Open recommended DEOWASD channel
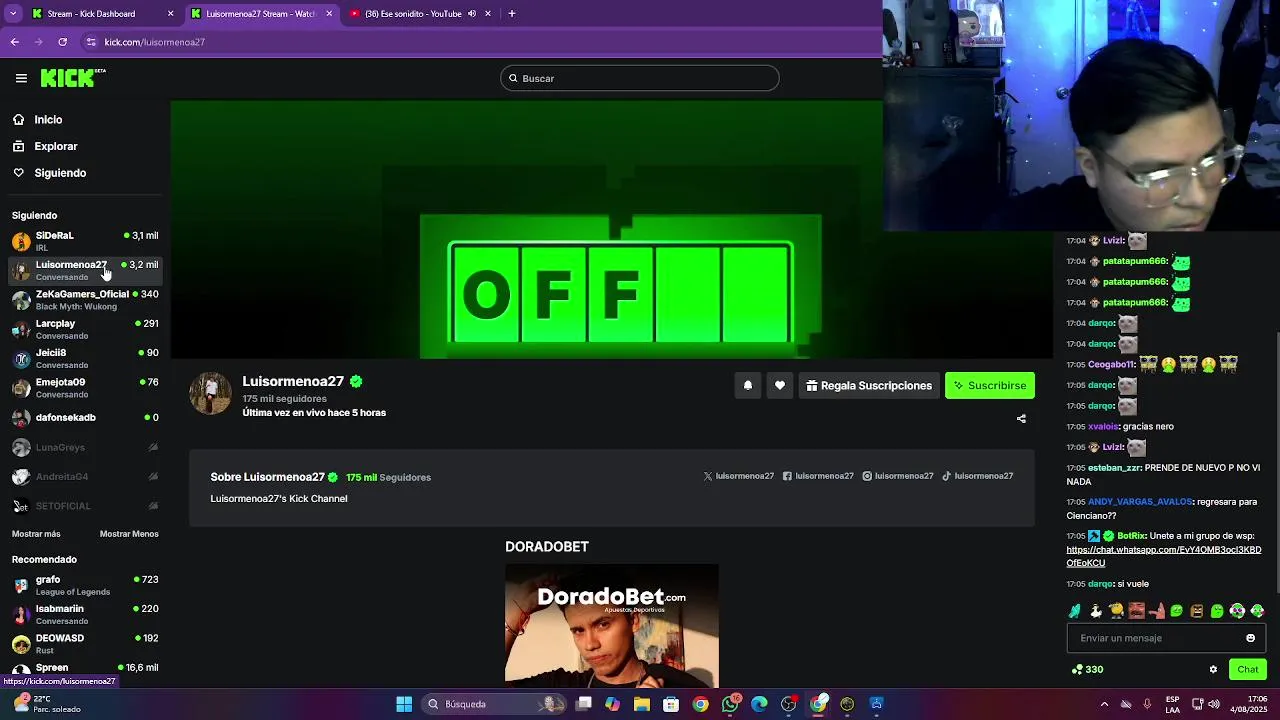 (85, 644)
